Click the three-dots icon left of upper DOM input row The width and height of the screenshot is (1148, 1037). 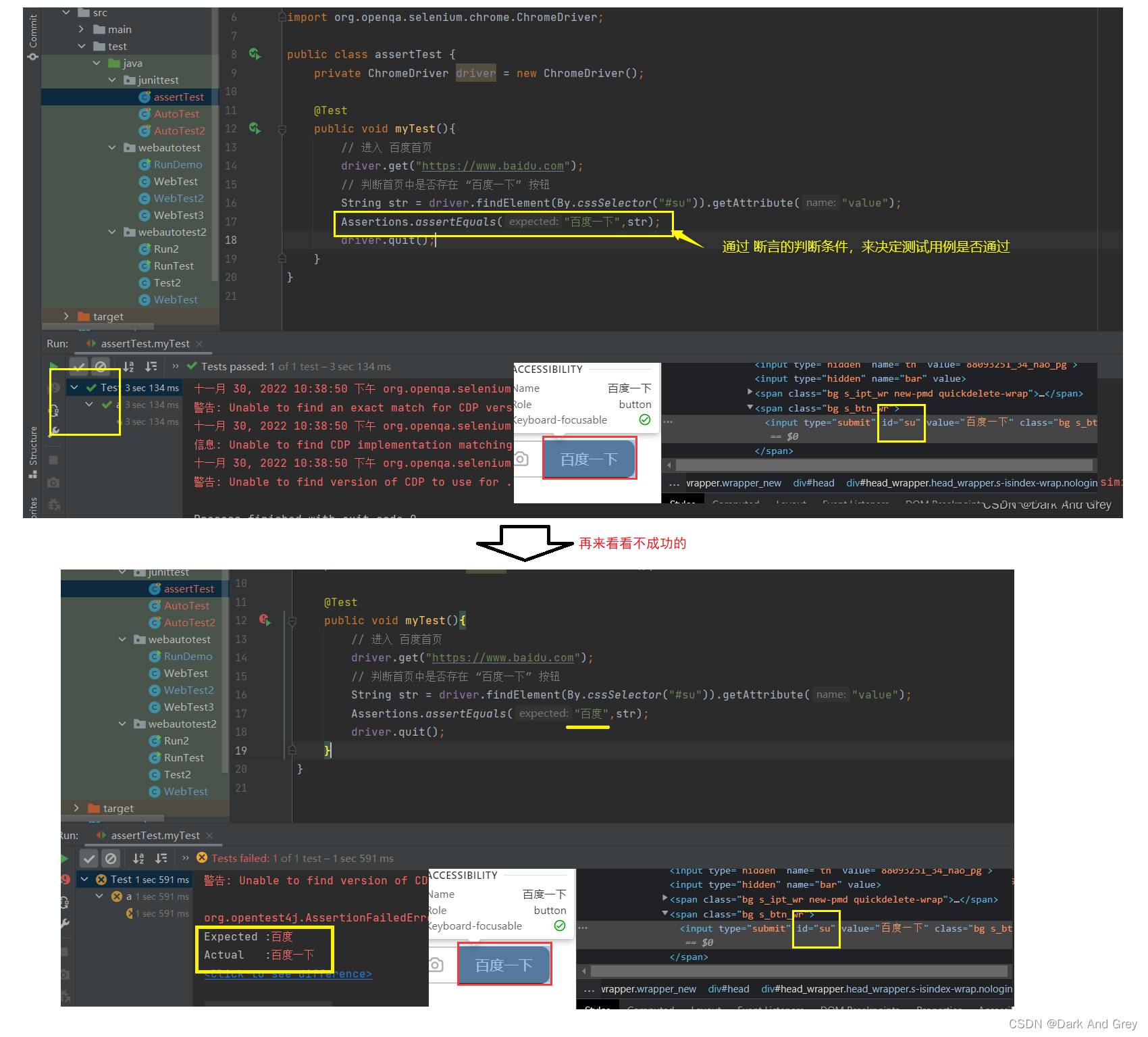pyautogui.click(x=668, y=422)
